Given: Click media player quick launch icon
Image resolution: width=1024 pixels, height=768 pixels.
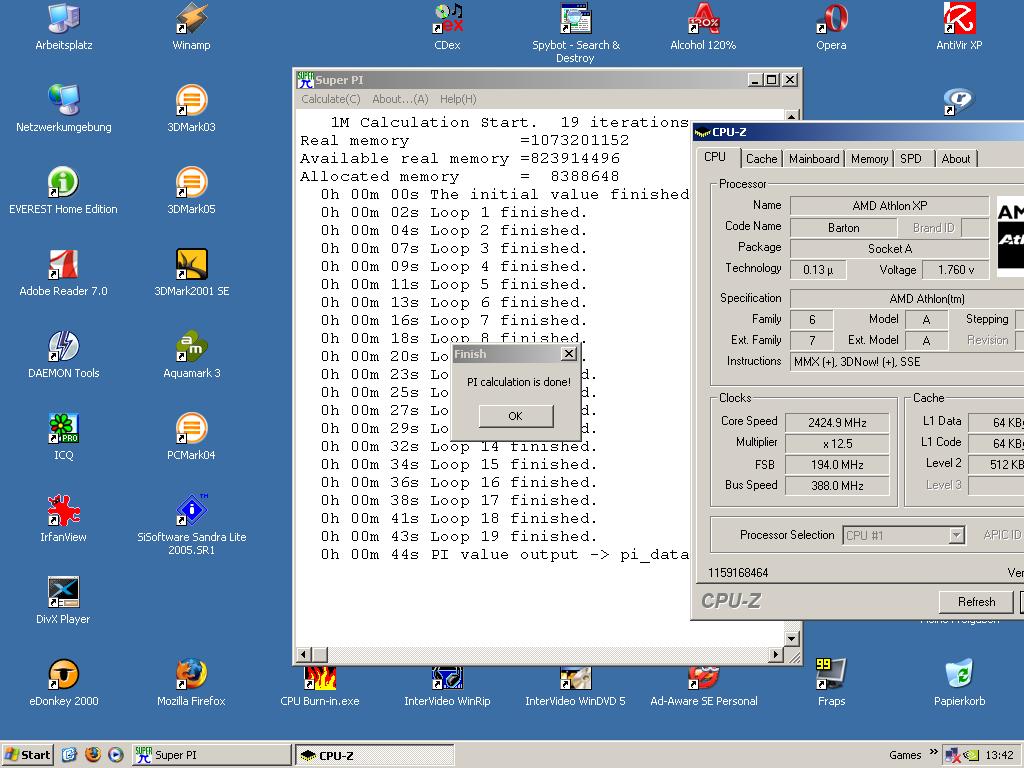Looking at the screenshot, I should click(x=116, y=755).
